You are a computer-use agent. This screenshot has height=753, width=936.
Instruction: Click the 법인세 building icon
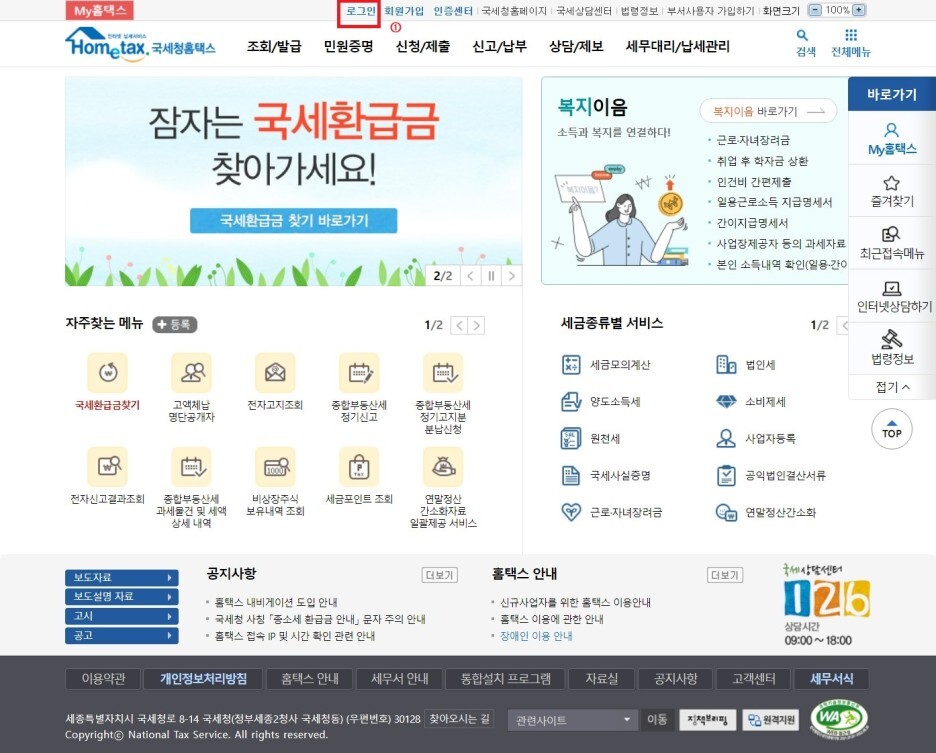[x=726, y=364]
